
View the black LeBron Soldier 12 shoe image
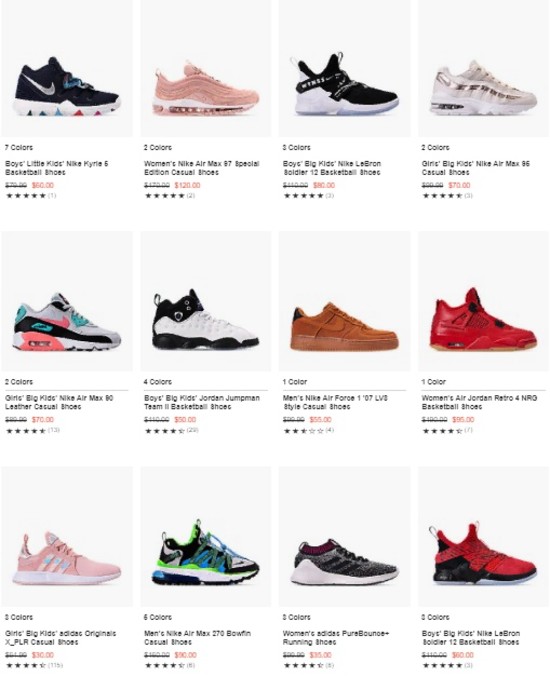click(x=344, y=69)
